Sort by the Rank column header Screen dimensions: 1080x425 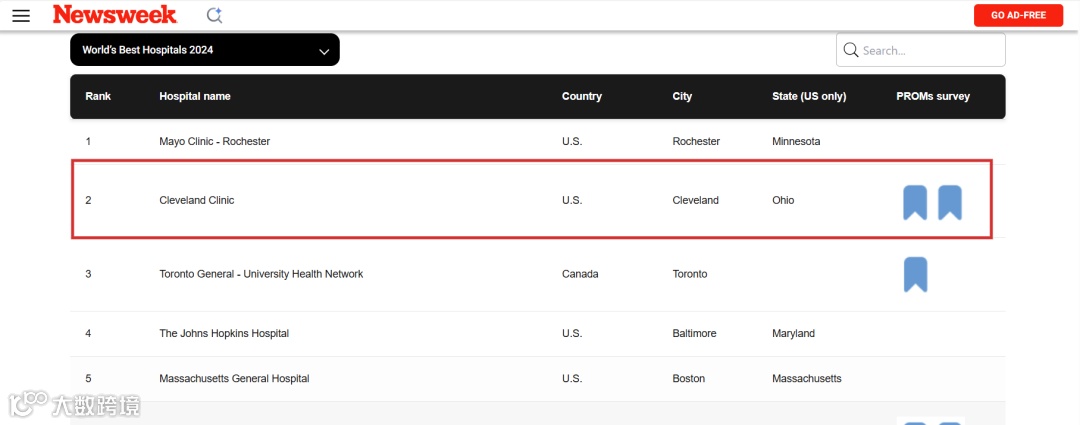tap(98, 96)
